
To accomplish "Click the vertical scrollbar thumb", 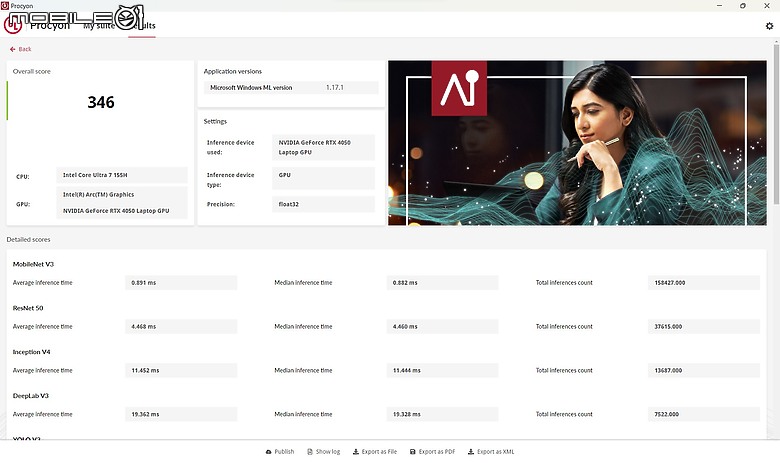I will [776, 124].
